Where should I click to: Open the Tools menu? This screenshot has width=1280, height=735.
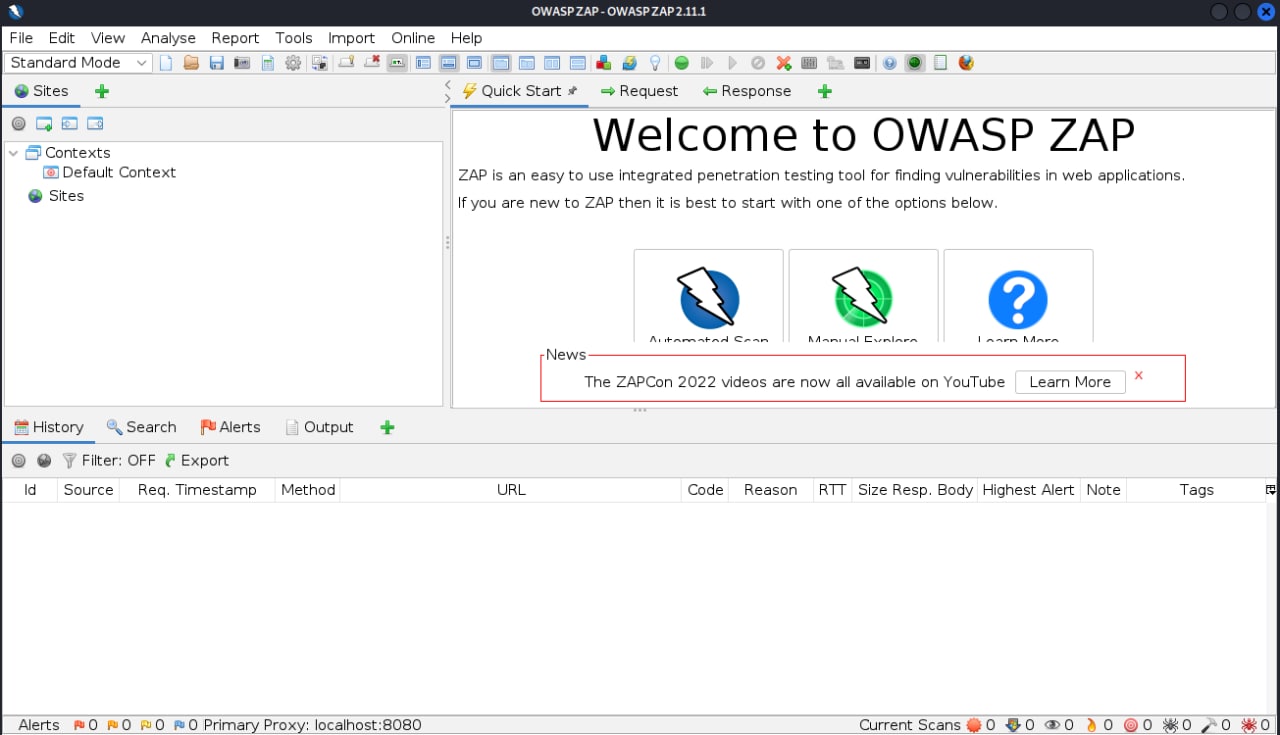294,38
